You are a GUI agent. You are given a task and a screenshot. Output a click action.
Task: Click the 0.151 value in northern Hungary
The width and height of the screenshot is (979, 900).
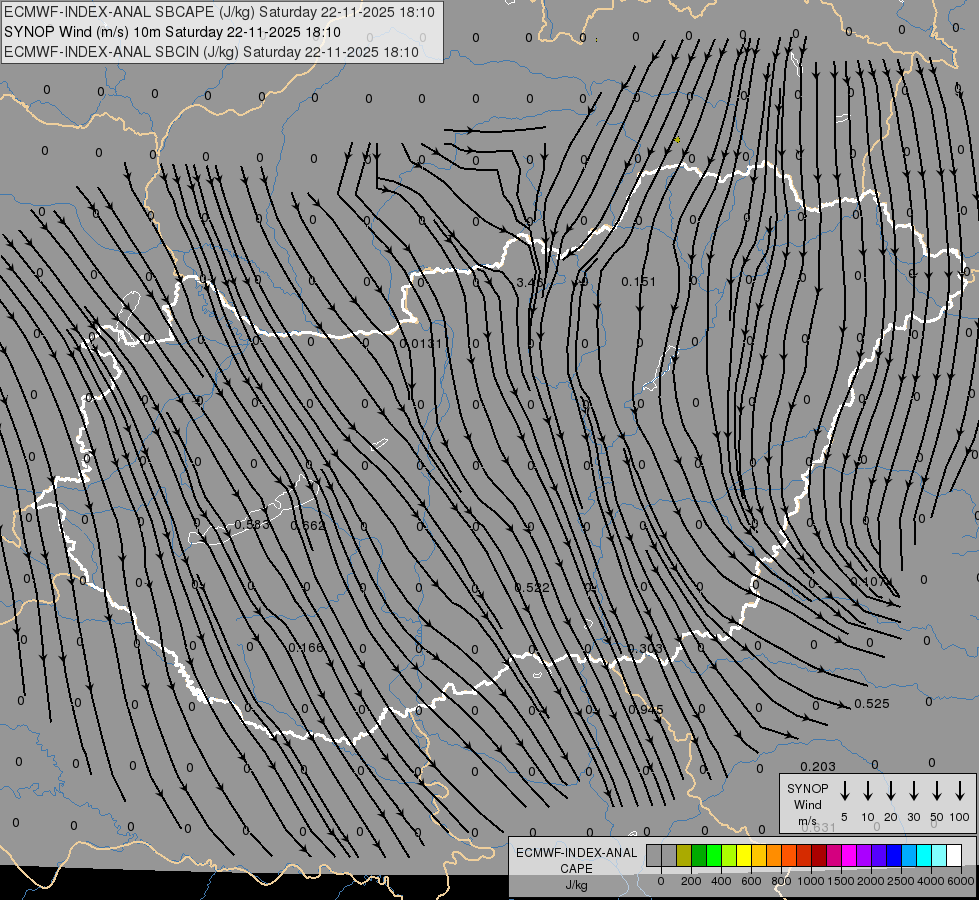(x=639, y=282)
